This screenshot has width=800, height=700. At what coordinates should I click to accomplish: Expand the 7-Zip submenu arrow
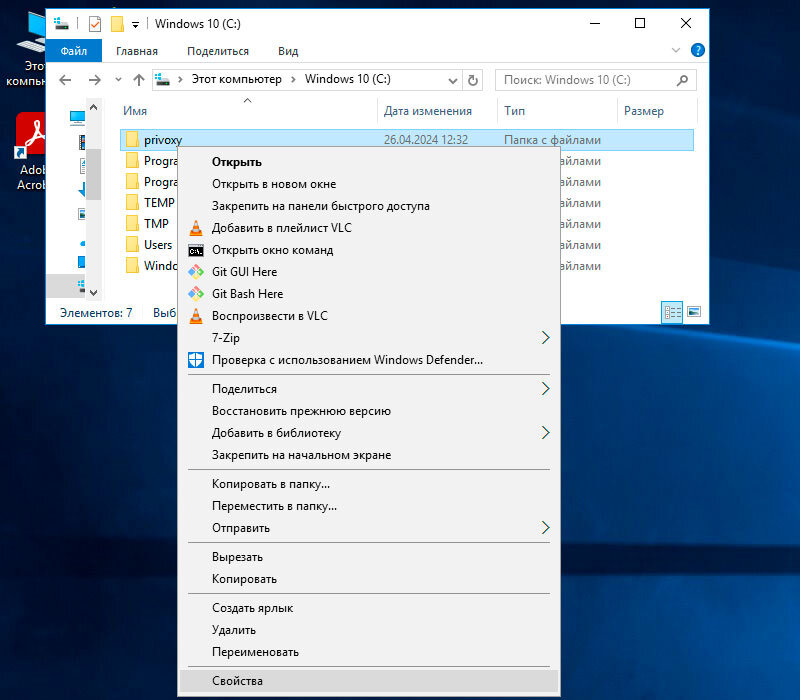point(545,338)
